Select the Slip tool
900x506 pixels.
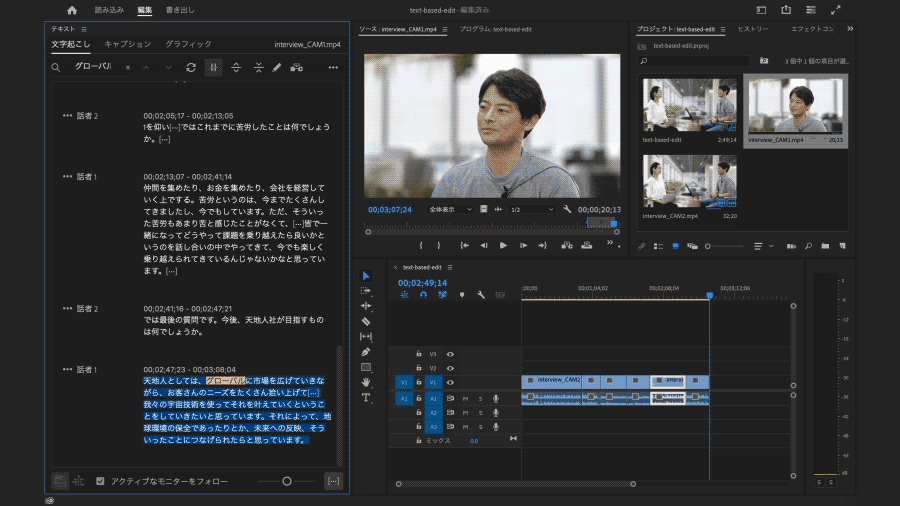(x=366, y=337)
